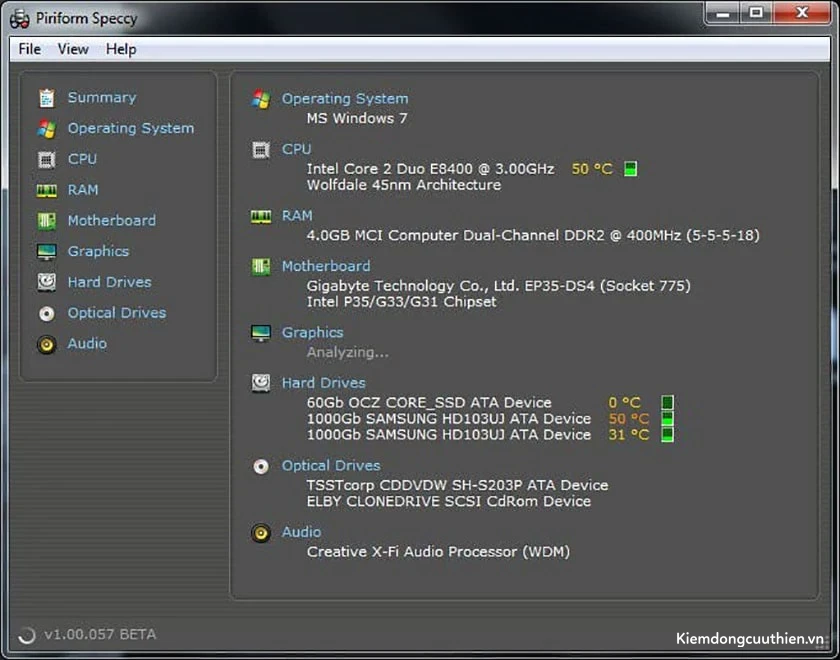Select Summary in the sidebar
This screenshot has height=660, width=840.
(102, 98)
